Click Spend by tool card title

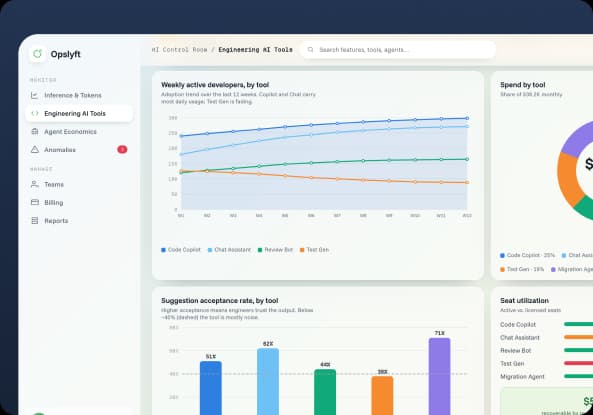click(523, 85)
